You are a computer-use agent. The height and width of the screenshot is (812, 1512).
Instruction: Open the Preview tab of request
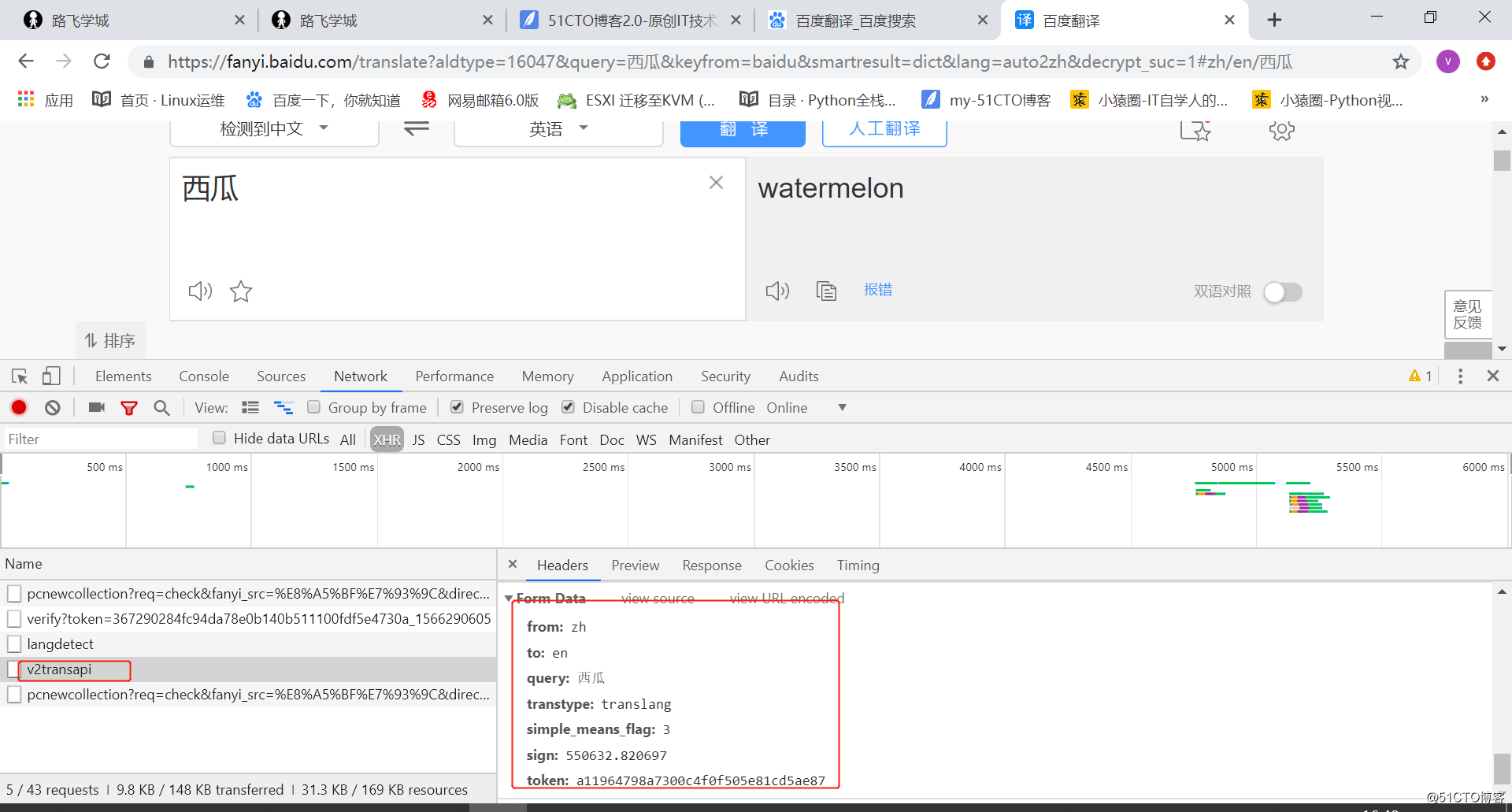click(636, 565)
